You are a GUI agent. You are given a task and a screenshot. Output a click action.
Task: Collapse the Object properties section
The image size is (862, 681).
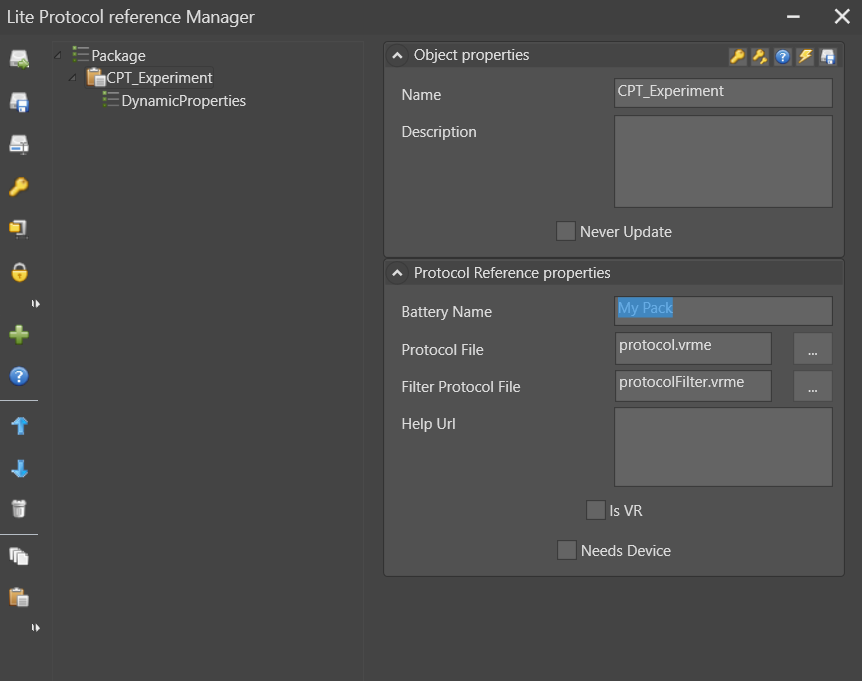point(397,56)
